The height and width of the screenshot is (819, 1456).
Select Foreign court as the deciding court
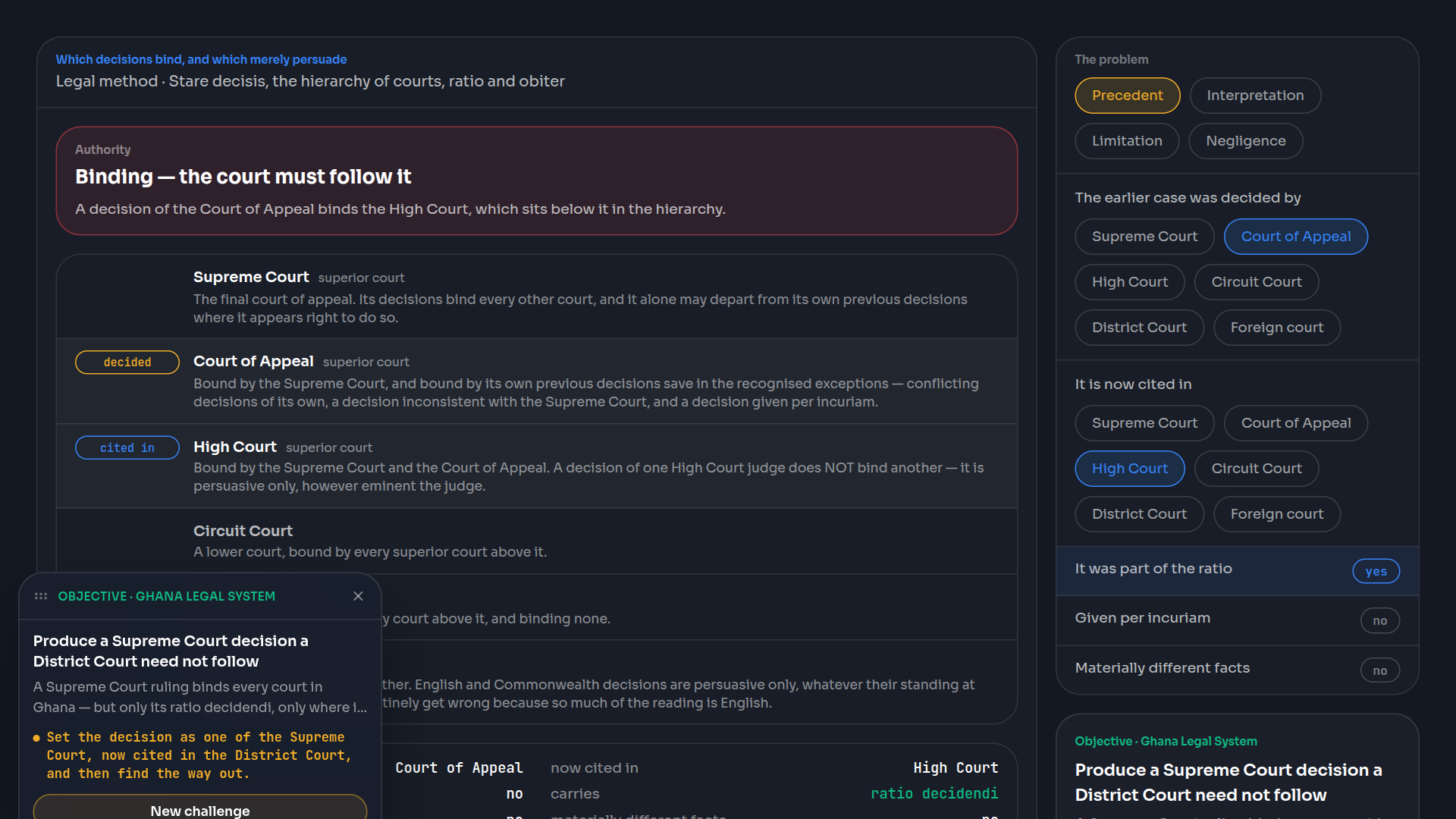click(1276, 328)
